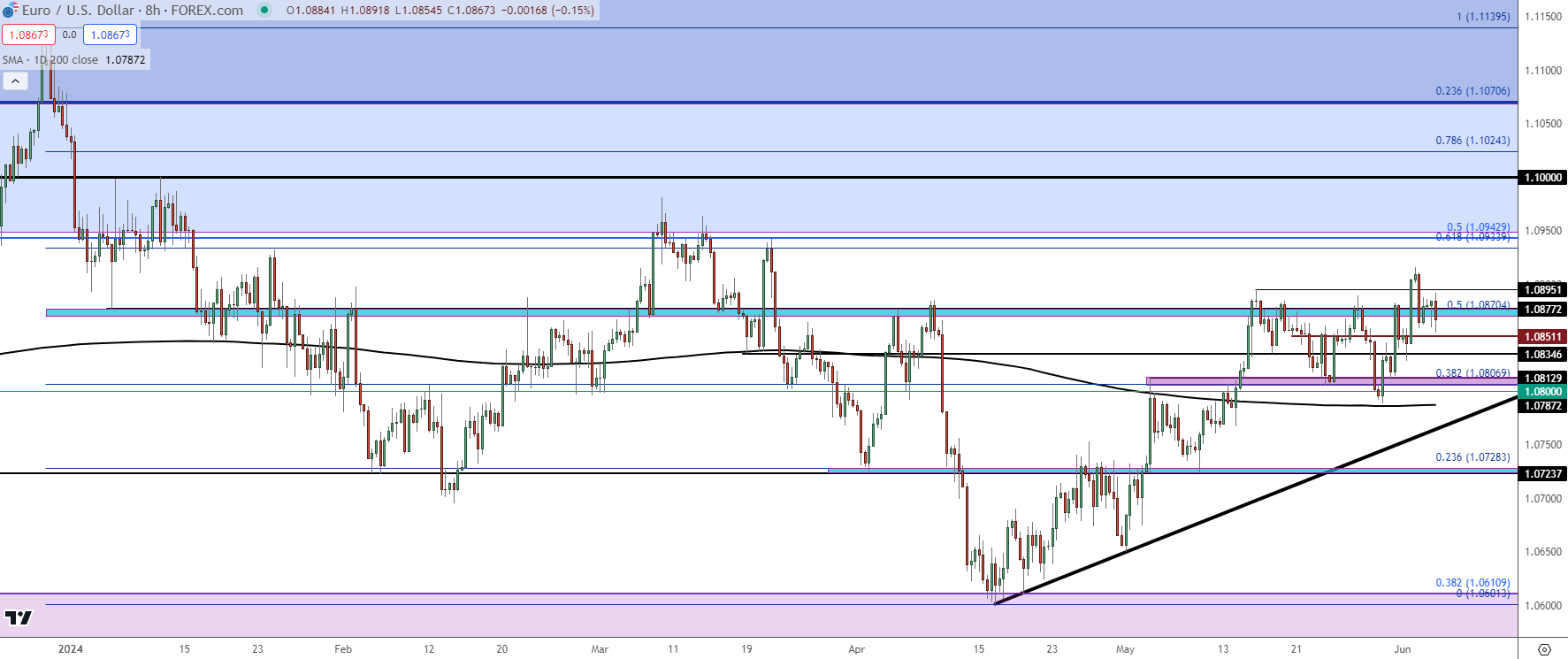The height and width of the screenshot is (659, 1568).
Task: Select the red 1.08511 price axis label
Action: [1543, 337]
